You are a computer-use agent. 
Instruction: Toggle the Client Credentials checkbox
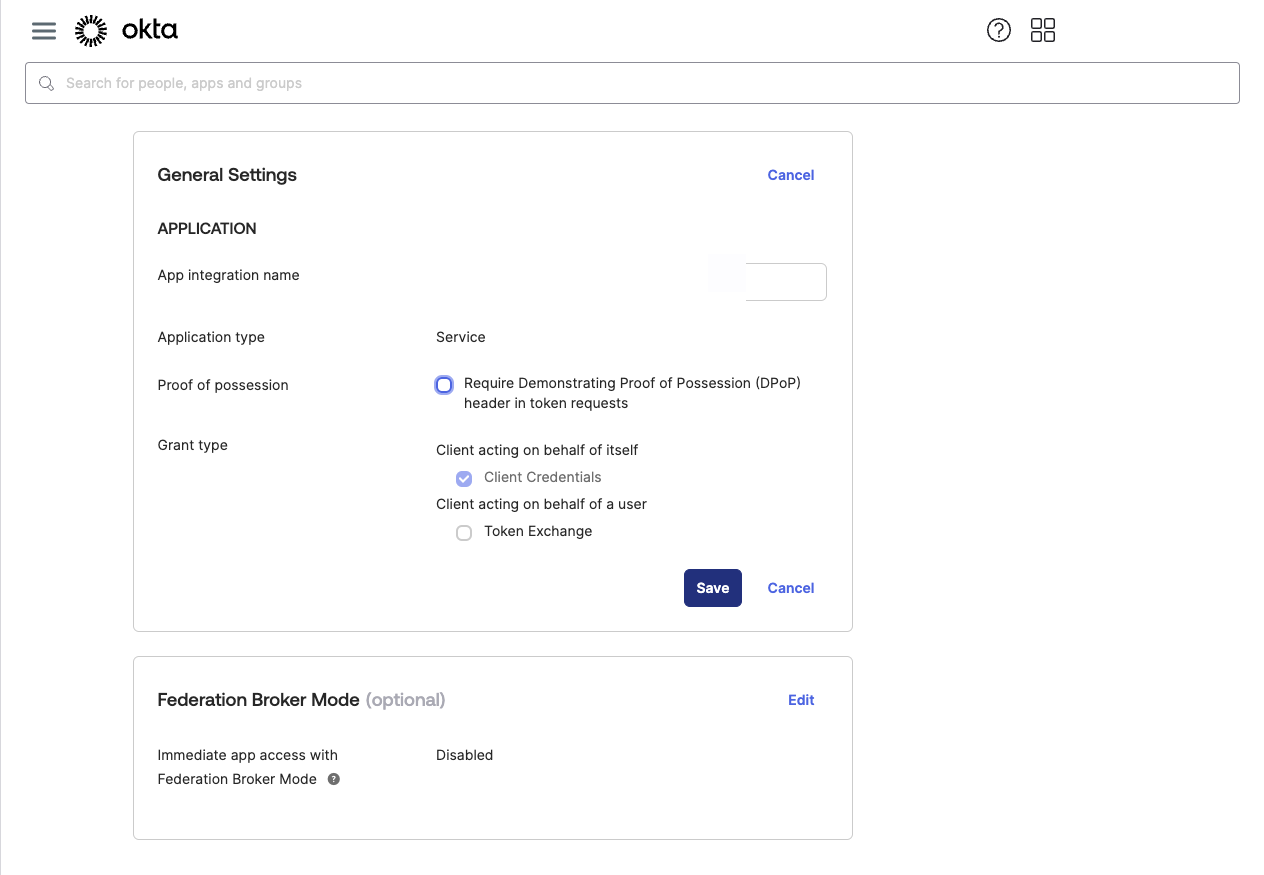pos(464,478)
